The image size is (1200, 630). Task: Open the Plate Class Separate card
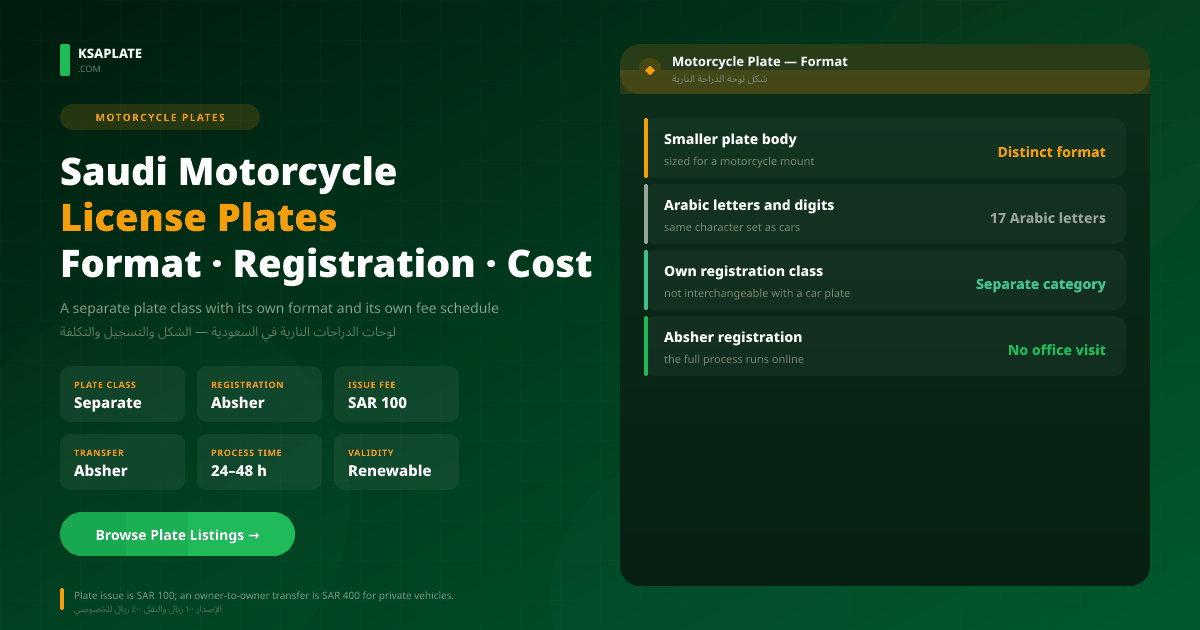pyautogui.click(x=122, y=394)
